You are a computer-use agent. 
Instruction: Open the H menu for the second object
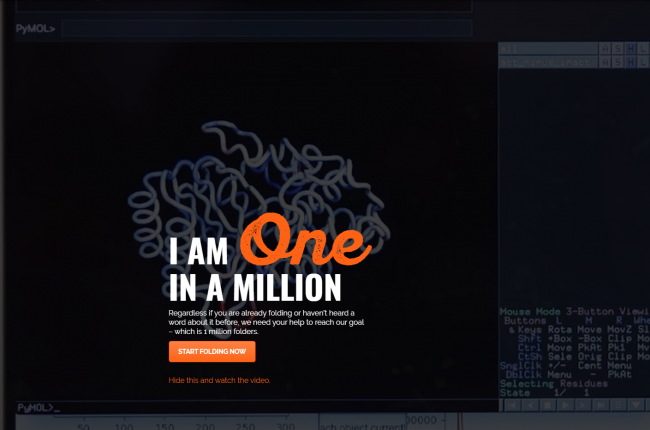pyautogui.click(x=630, y=62)
